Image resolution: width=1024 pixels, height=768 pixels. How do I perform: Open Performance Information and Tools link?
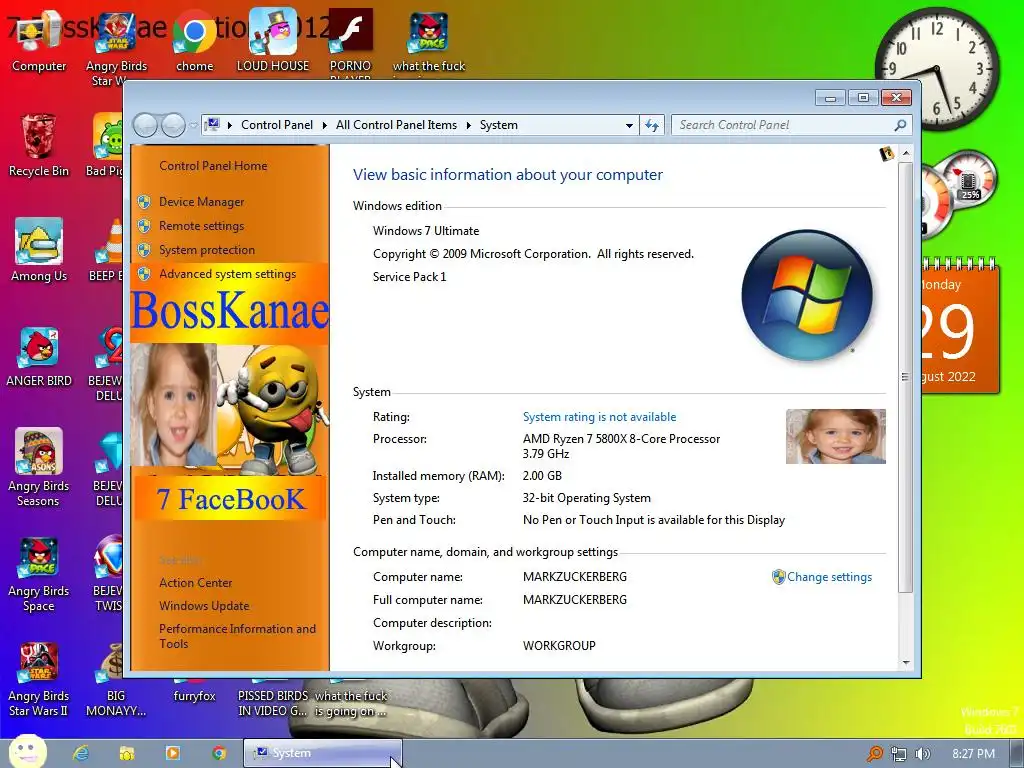[x=238, y=636]
